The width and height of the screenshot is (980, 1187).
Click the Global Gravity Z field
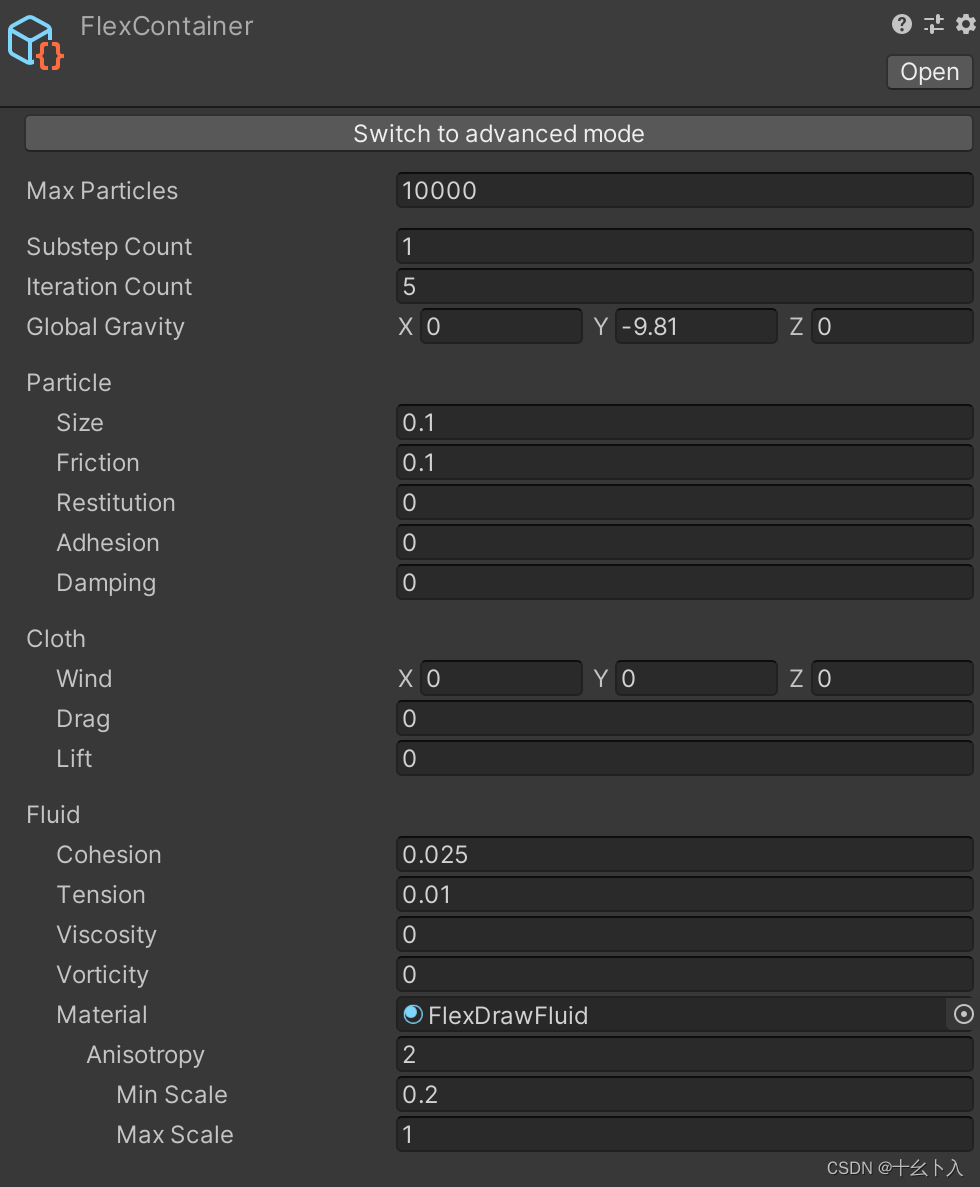click(891, 327)
